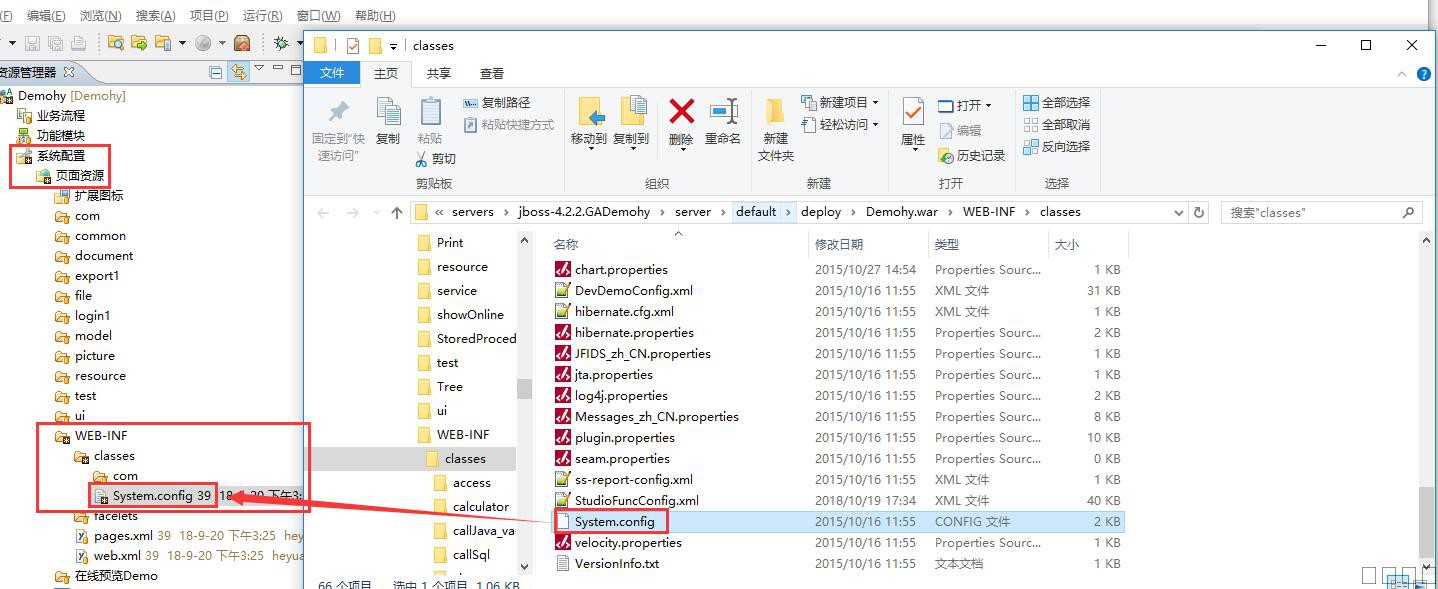The image size is (1438, 589).
Task: Click the Rename icon in ribbon
Action: coord(723,112)
